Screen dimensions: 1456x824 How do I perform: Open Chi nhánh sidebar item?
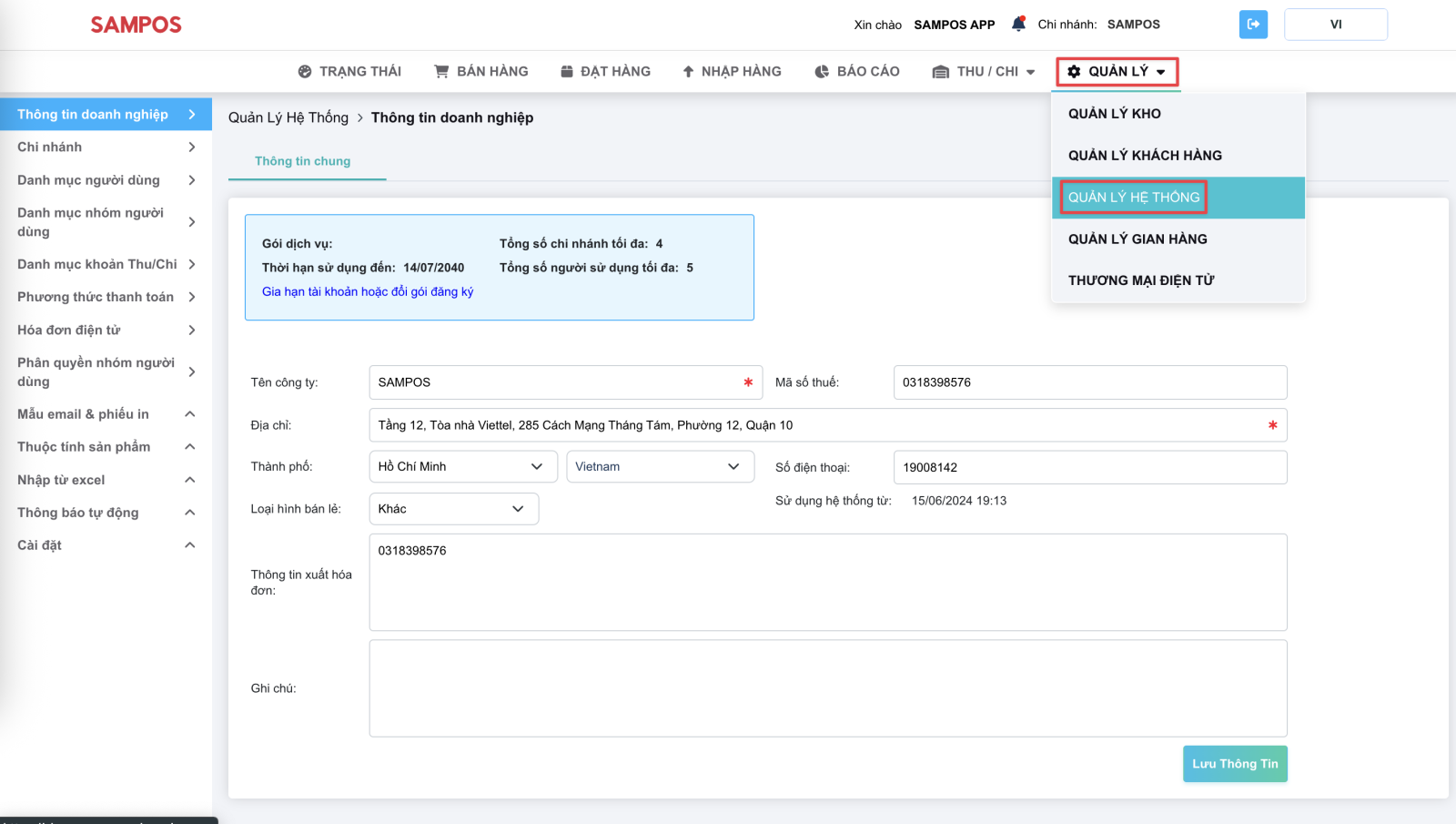tap(106, 147)
